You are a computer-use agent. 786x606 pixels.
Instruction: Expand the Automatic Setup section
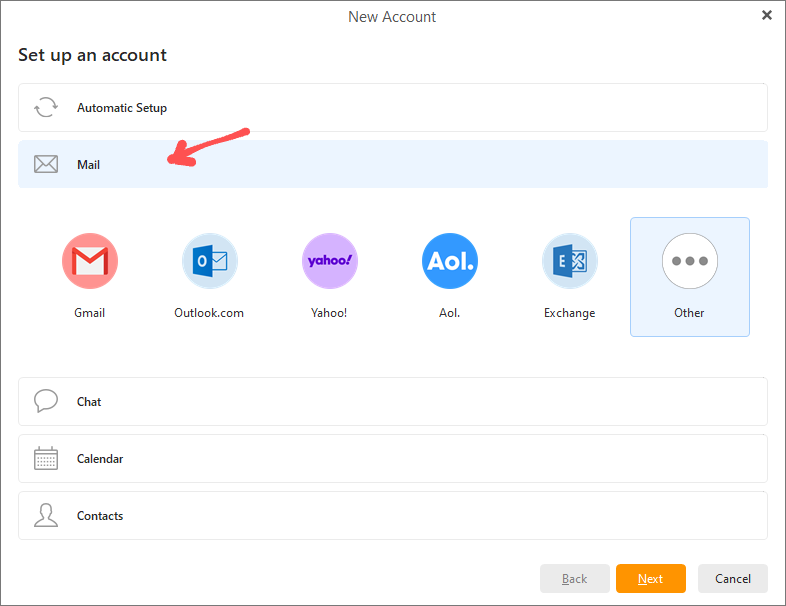393,107
